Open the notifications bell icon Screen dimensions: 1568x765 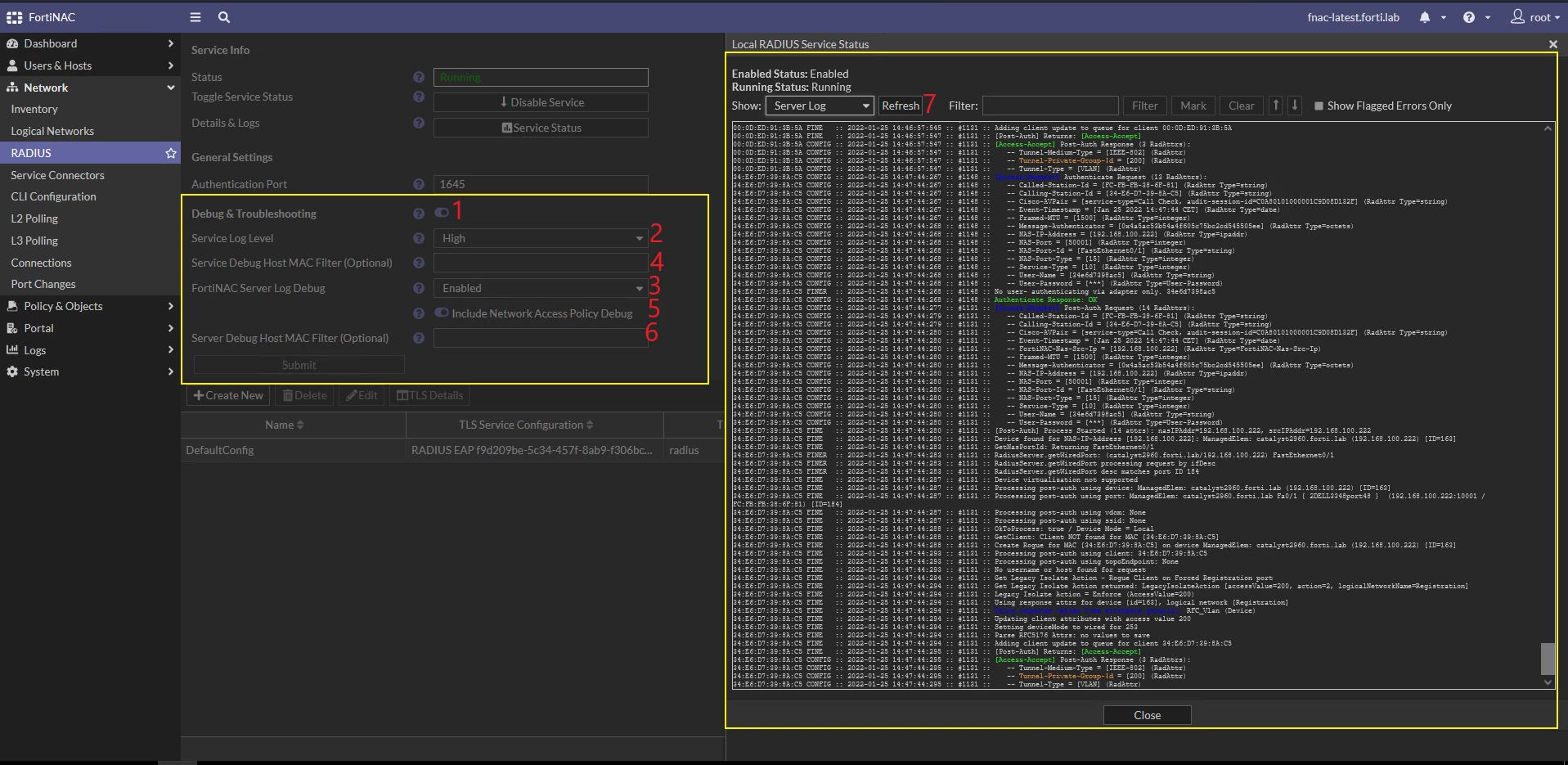(x=1425, y=17)
